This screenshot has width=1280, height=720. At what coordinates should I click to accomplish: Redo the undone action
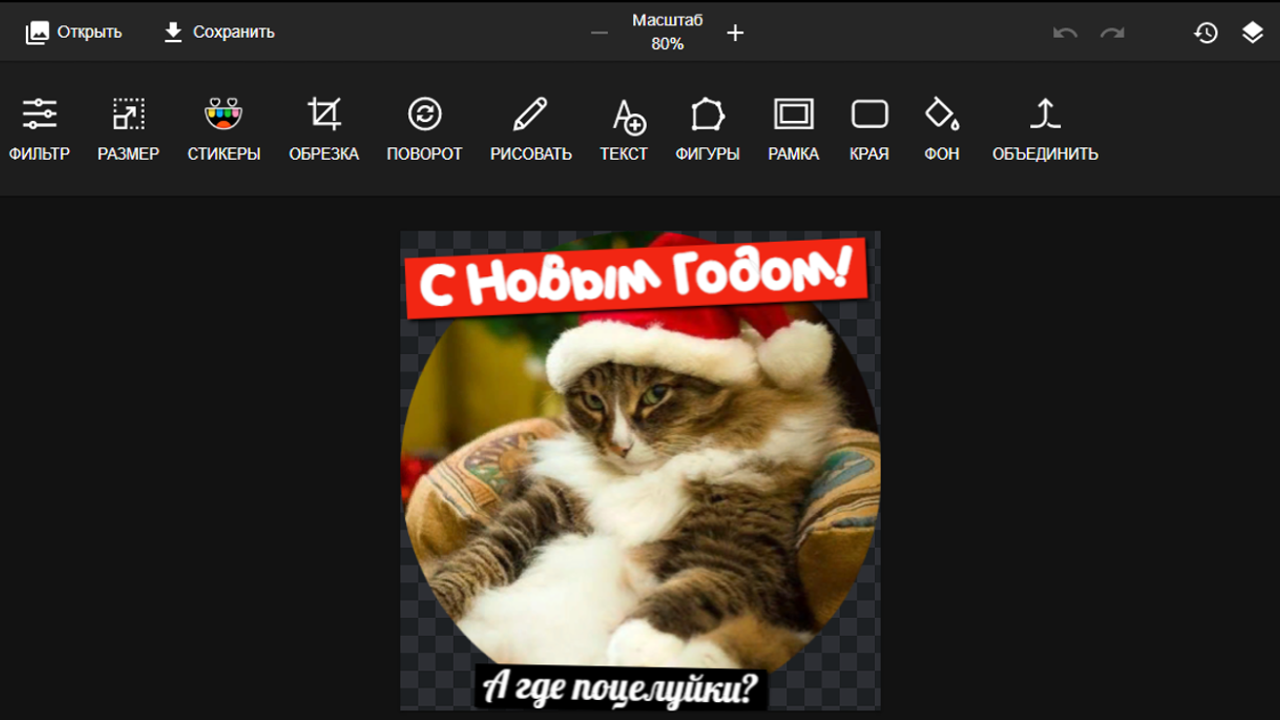pos(1112,32)
